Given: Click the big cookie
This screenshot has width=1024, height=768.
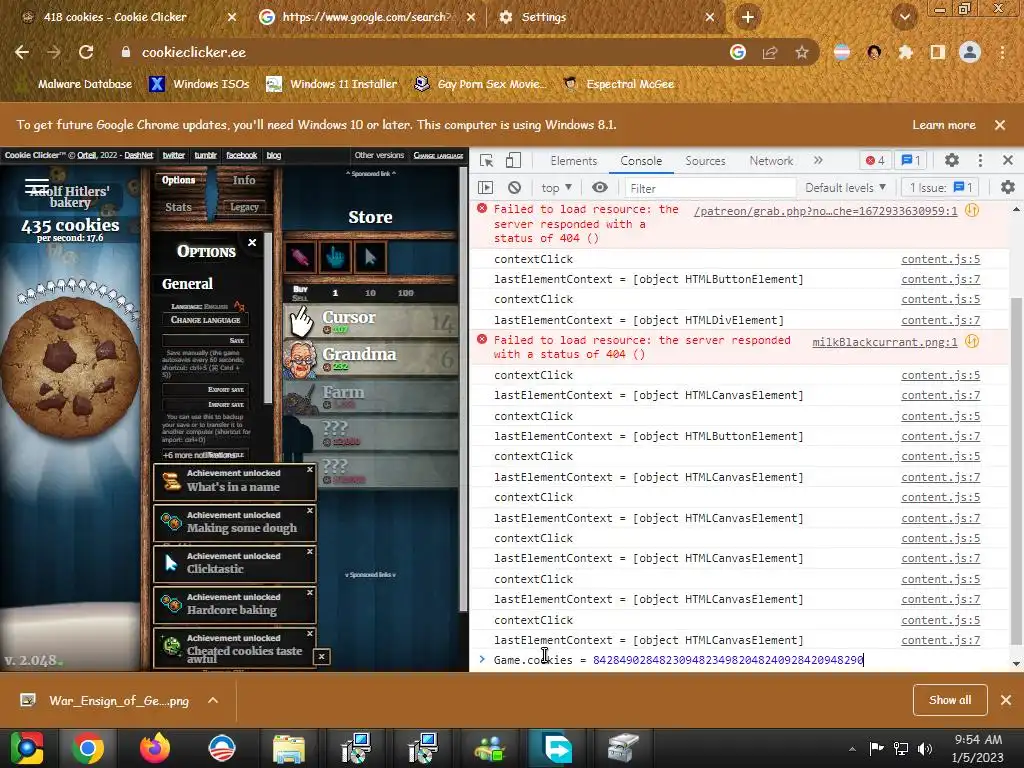Looking at the screenshot, I should (x=69, y=366).
